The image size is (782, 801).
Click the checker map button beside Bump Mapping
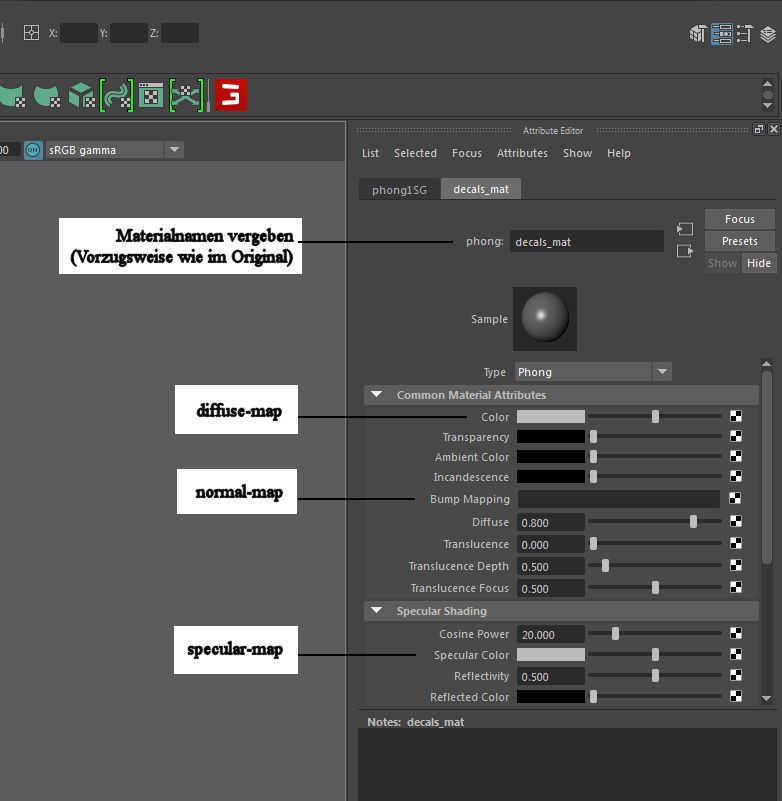point(736,499)
